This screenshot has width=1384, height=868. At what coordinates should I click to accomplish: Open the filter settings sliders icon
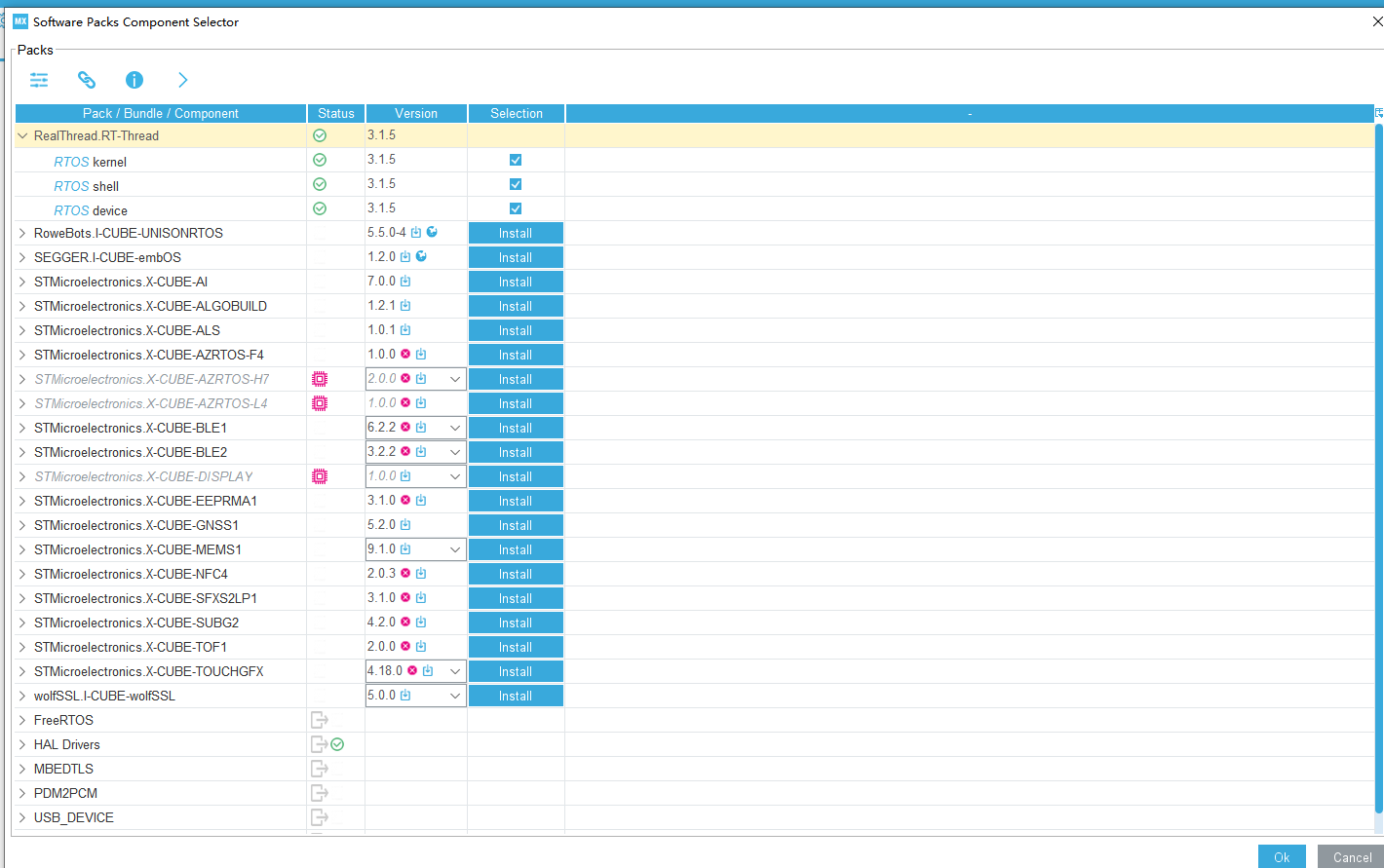pyautogui.click(x=39, y=80)
